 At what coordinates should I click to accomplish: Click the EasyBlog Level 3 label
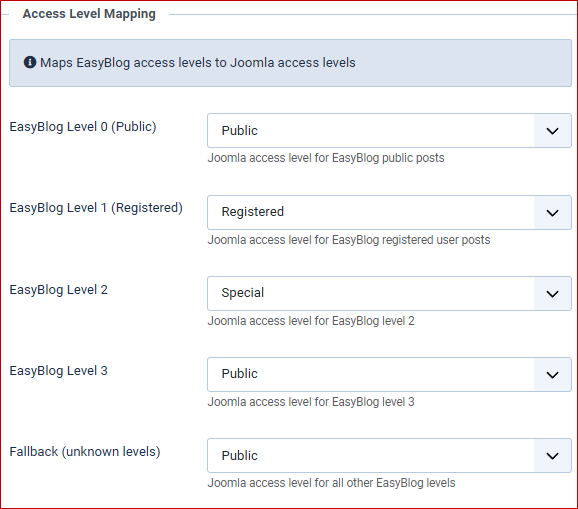pos(59,370)
